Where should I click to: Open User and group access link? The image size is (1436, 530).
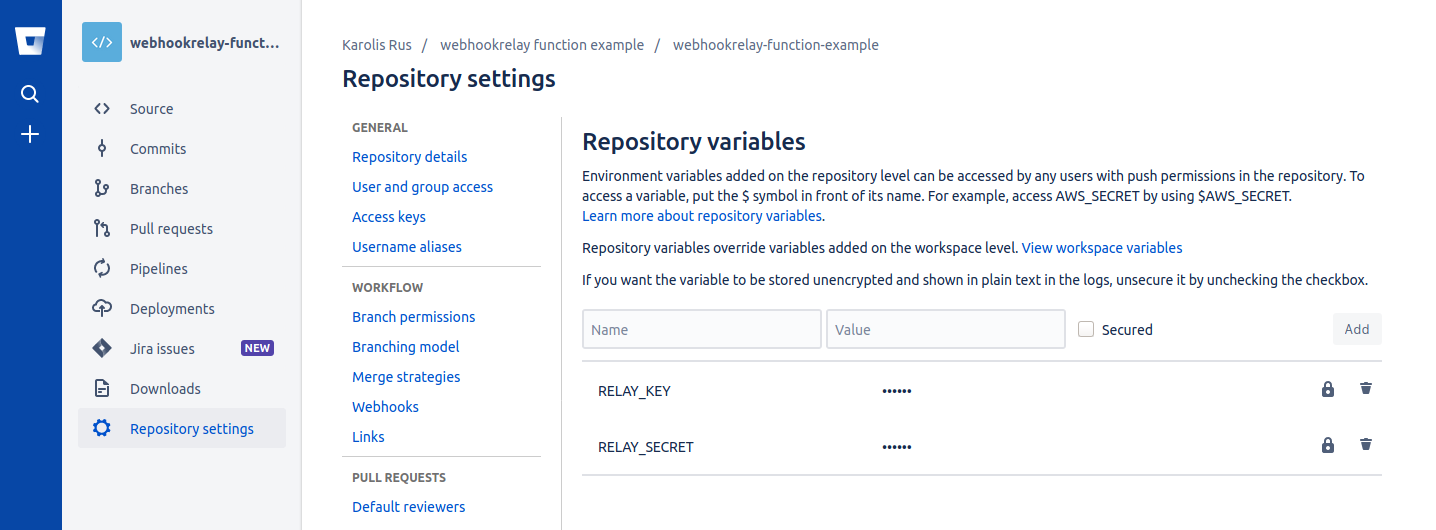pyautogui.click(x=422, y=187)
